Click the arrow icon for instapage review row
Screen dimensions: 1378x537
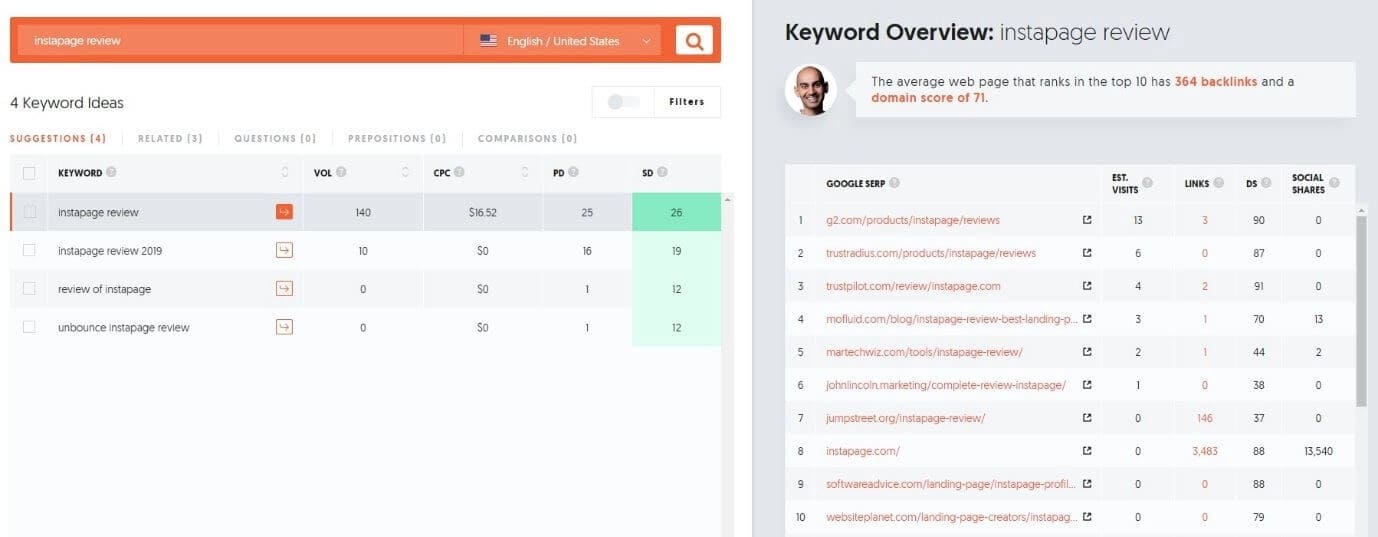click(284, 212)
